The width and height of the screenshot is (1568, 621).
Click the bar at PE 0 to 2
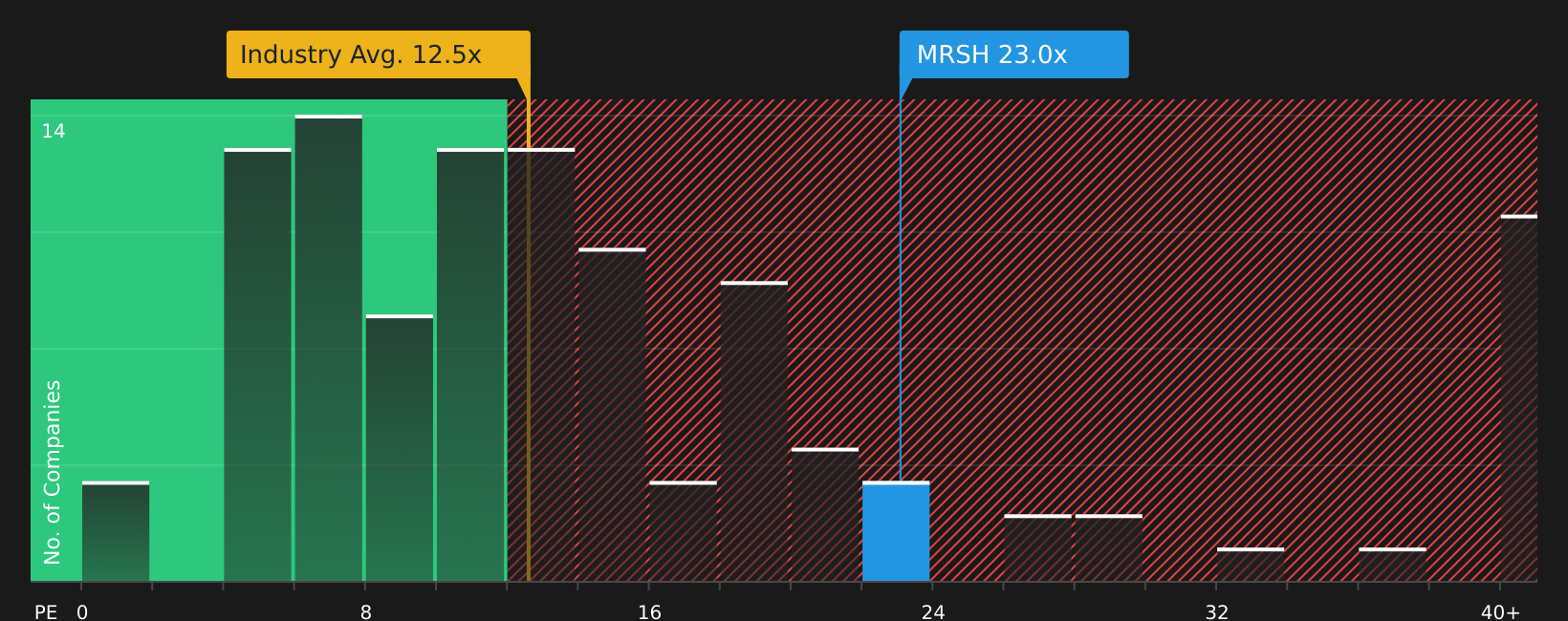point(116,531)
